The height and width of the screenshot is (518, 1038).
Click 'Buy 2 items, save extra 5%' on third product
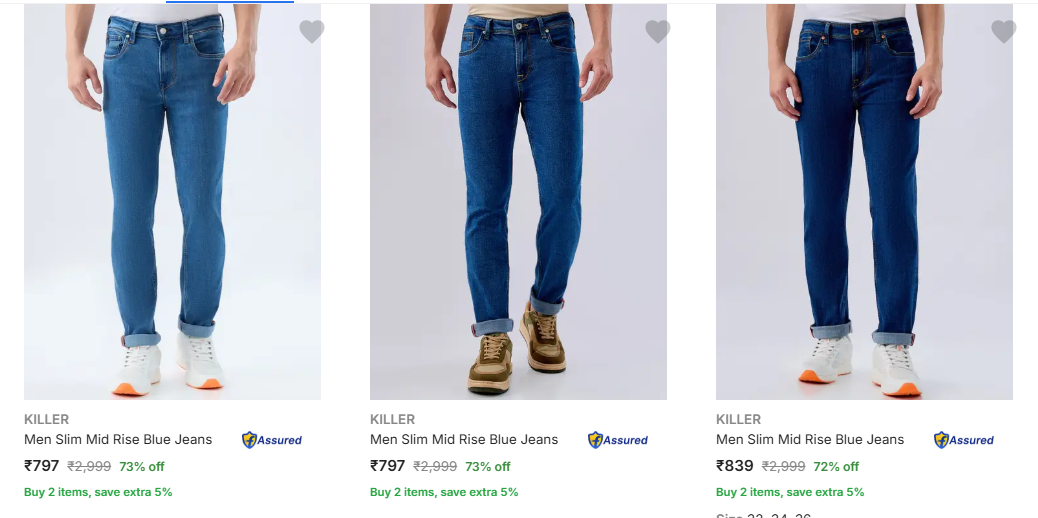[790, 492]
